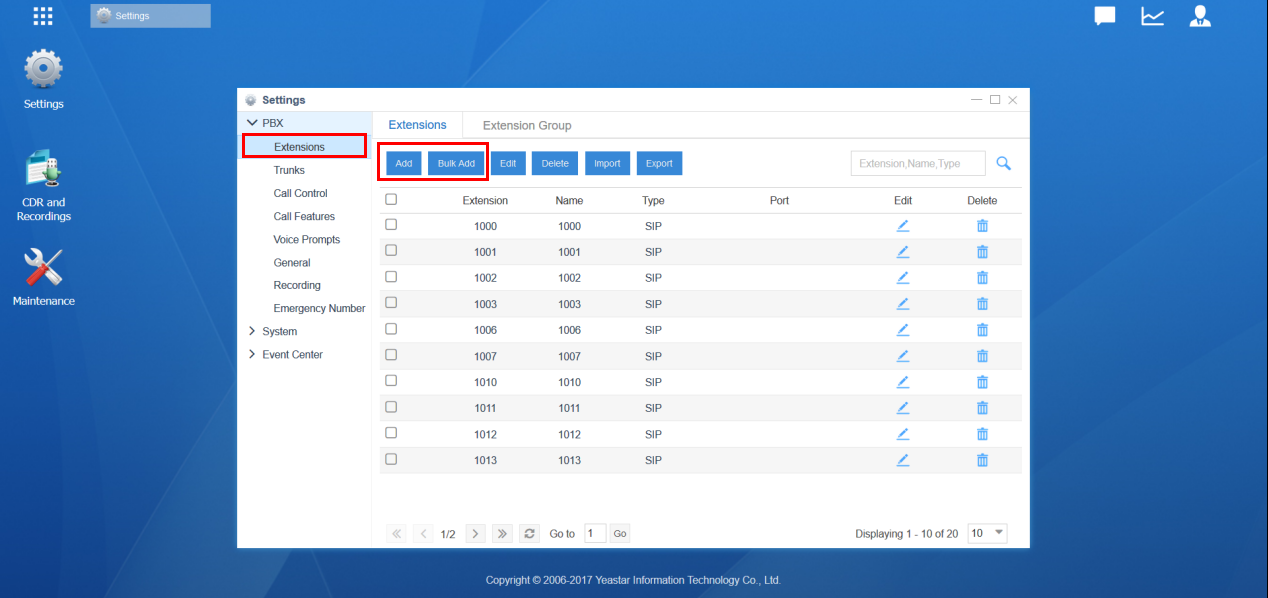Open Call Control in the sidebar

pos(300,193)
